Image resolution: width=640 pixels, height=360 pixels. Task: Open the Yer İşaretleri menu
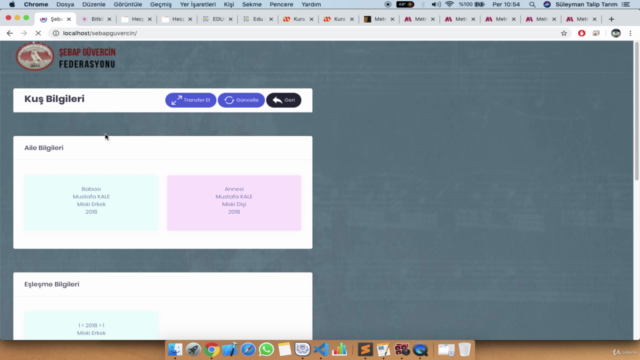(198, 4)
